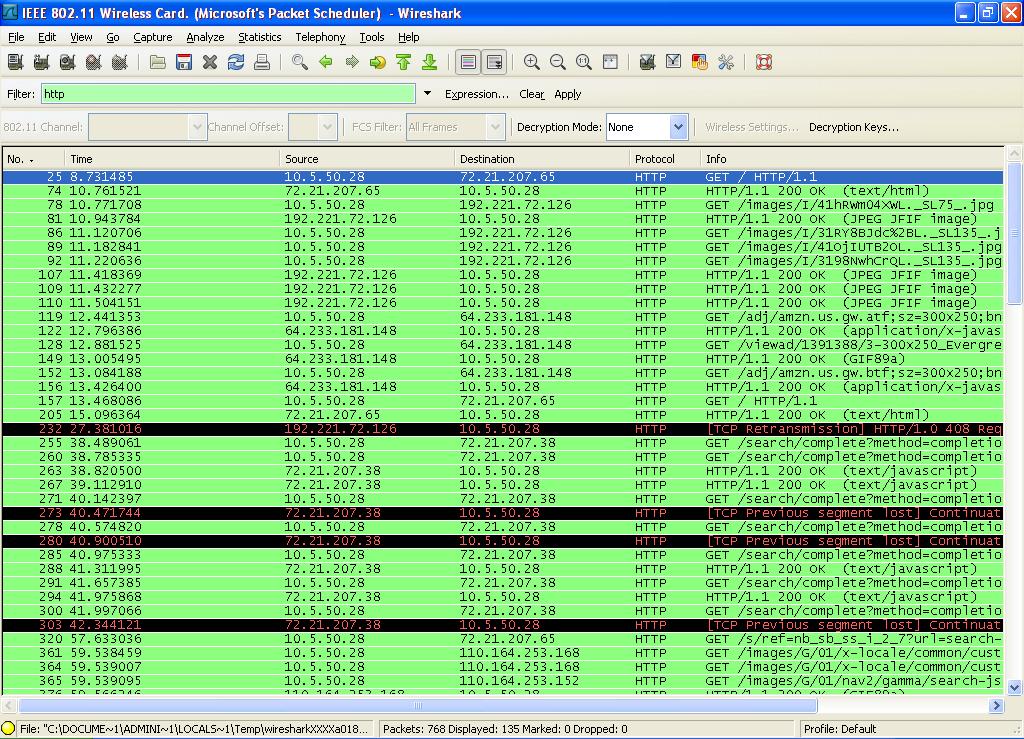Jump to the first packet
Screen dimensions: 1024x739
[404, 62]
